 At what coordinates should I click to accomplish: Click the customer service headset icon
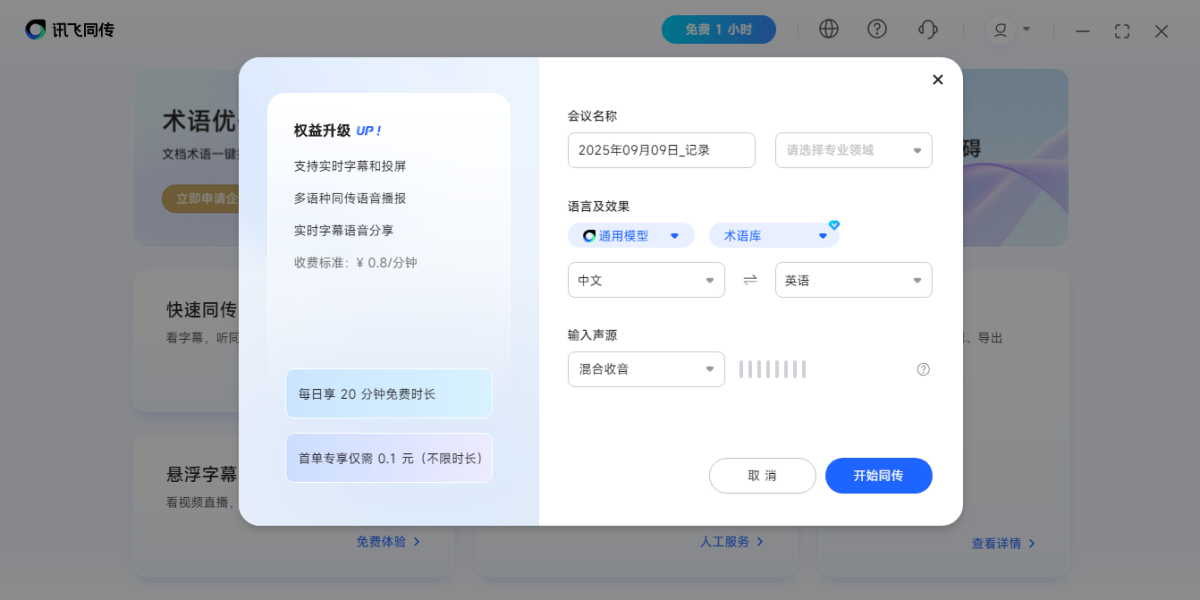[x=927, y=29]
